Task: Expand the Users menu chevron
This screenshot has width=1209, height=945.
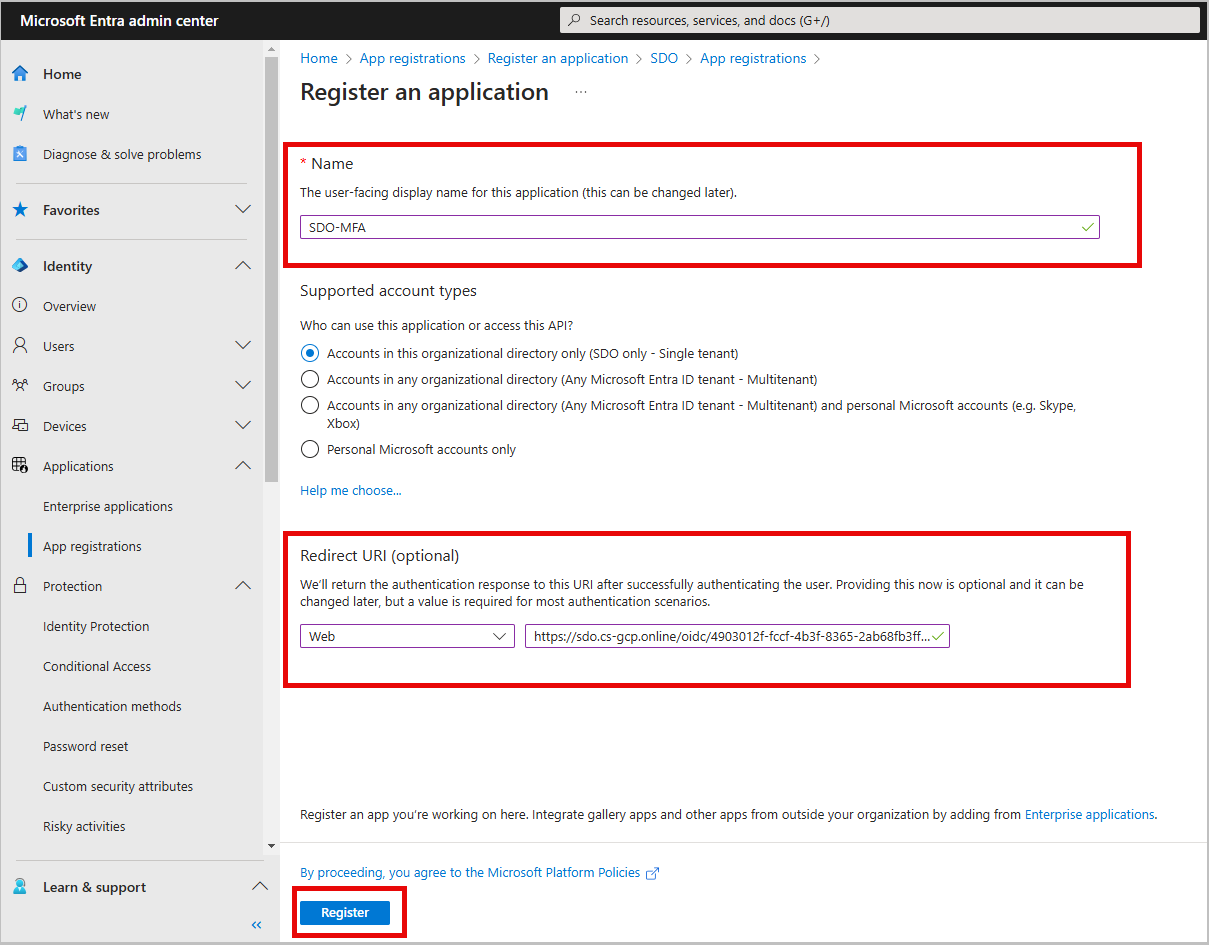Action: click(x=242, y=346)
